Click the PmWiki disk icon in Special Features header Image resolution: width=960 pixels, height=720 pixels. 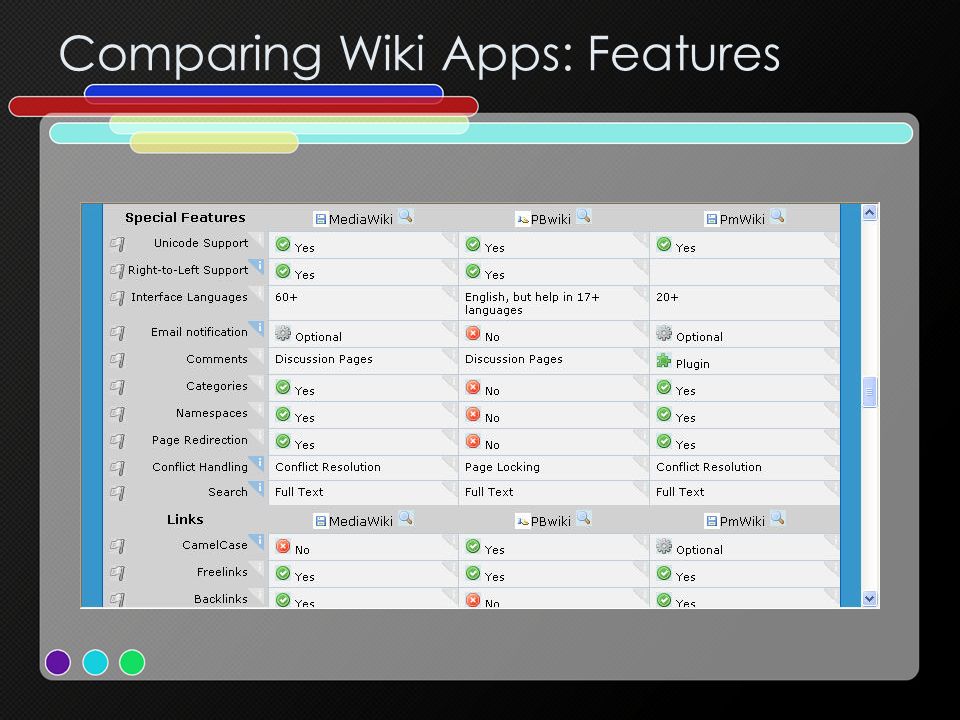coord(711,219)
